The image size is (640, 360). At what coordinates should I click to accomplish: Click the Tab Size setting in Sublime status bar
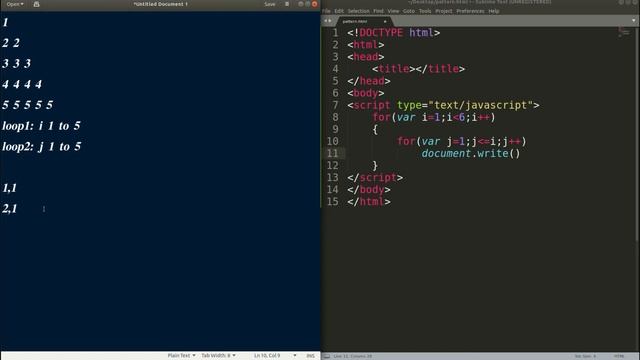pos(585,356)
